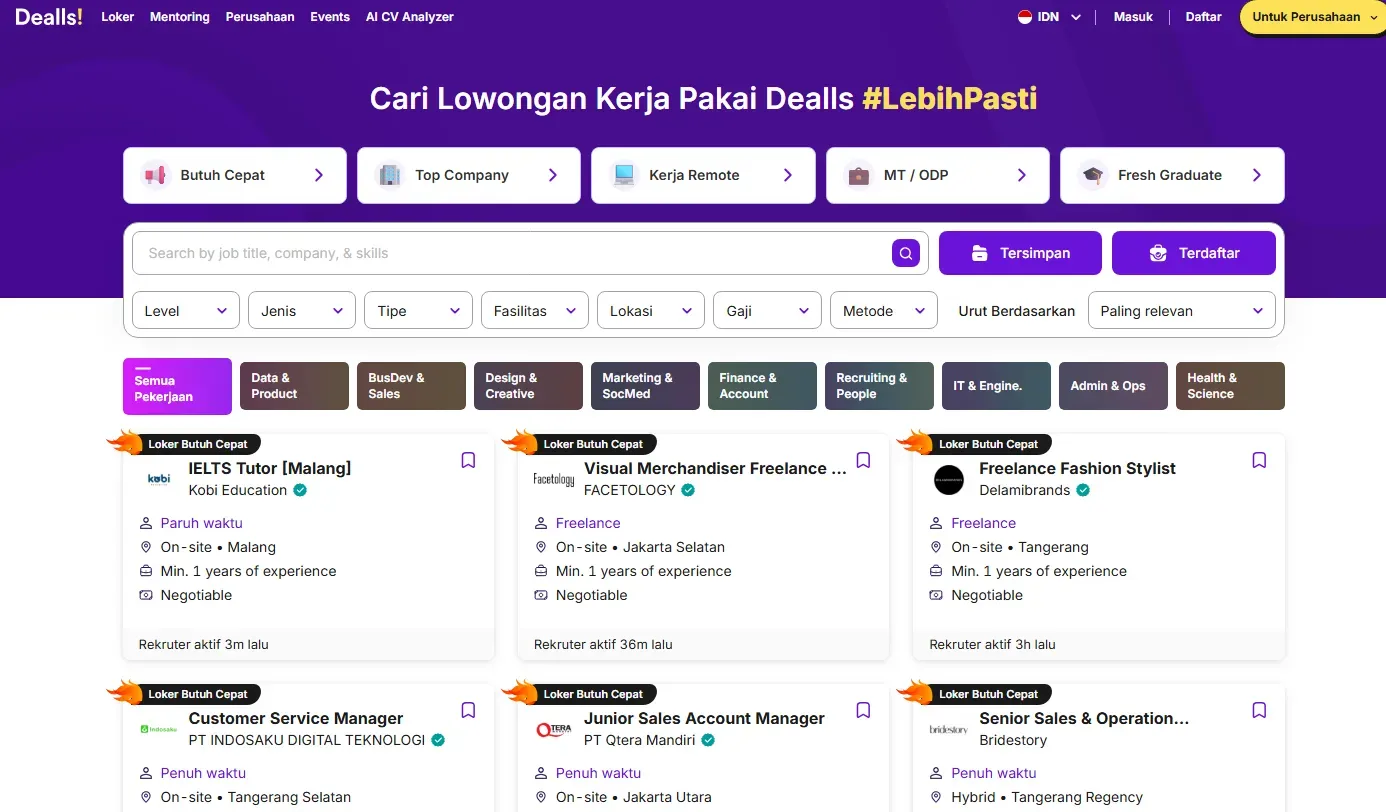Click the Top Company building icon
The height and width of the screenshot is (812, 1386).
pyautogui.click(x=389, y=175)
